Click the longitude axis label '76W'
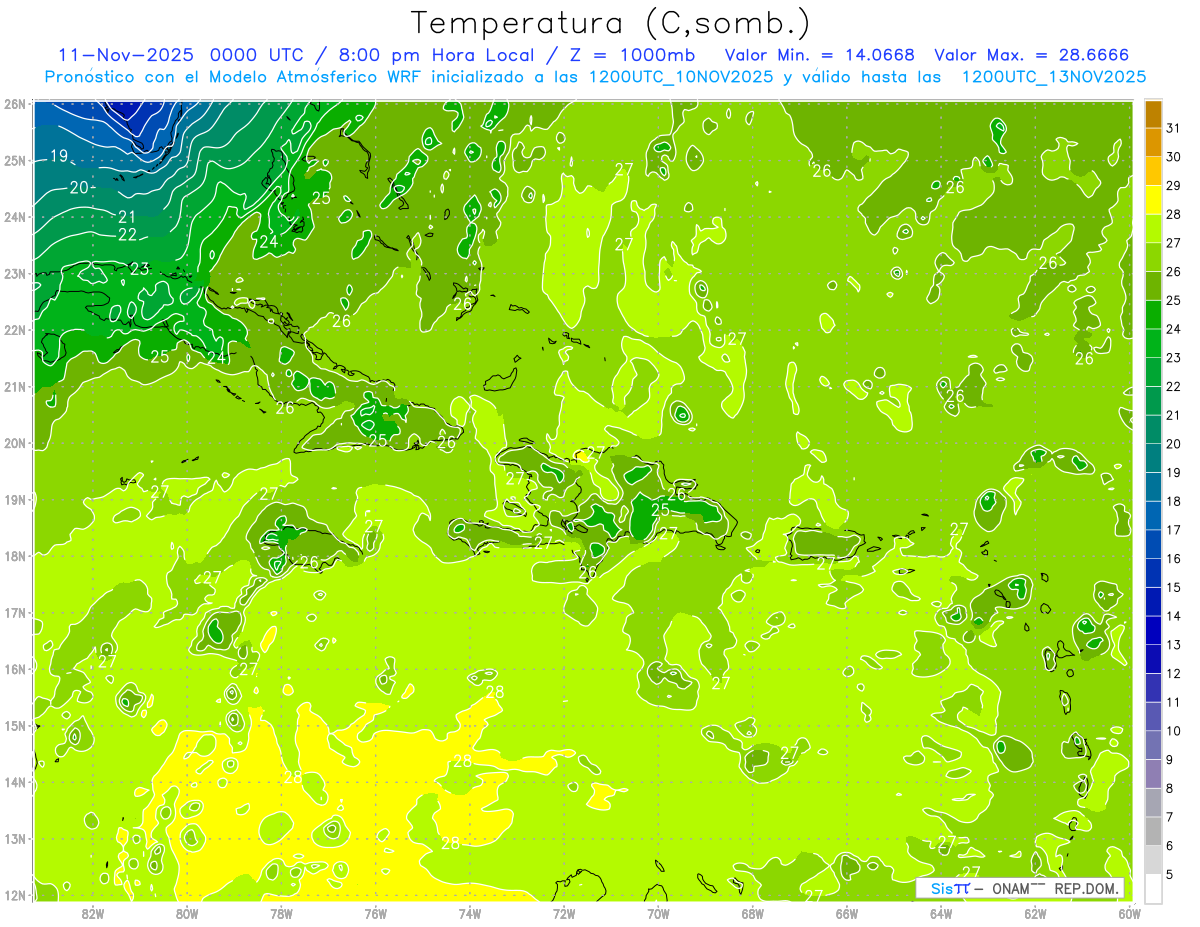 coord(376,914)
